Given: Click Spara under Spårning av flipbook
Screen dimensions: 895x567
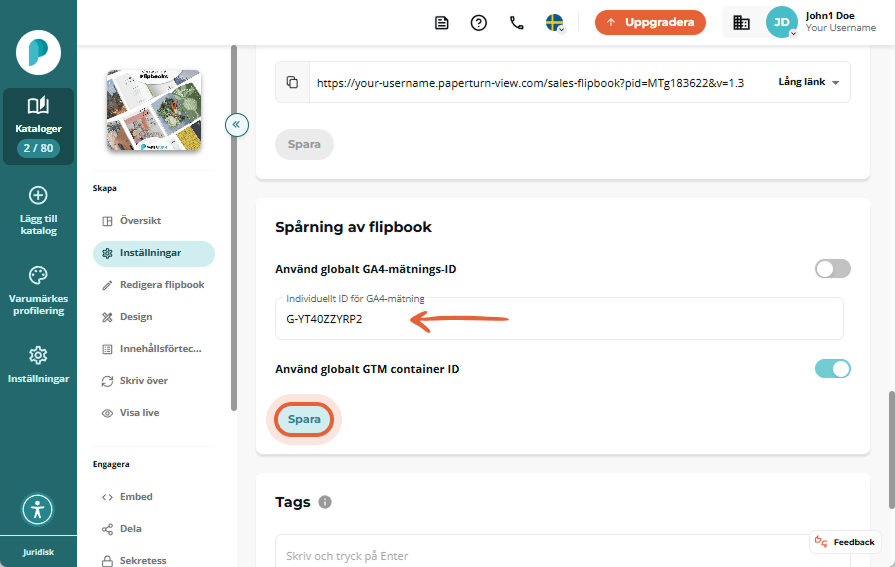Looking at the screenshot, I should pos(304,419).
